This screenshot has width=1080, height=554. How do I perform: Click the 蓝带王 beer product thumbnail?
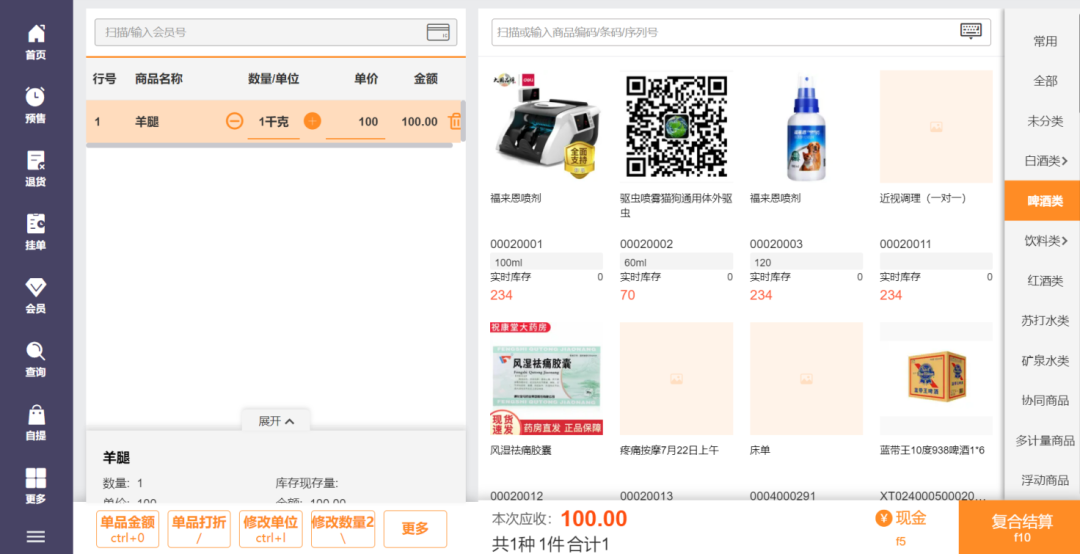pos(936,378)
